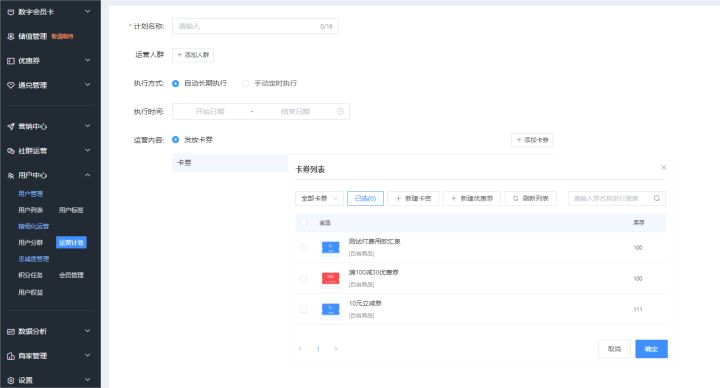This screenshot has width=720, height=388.
Task: Open 用户权益 in the sidebar
Action: coord(30,292)
